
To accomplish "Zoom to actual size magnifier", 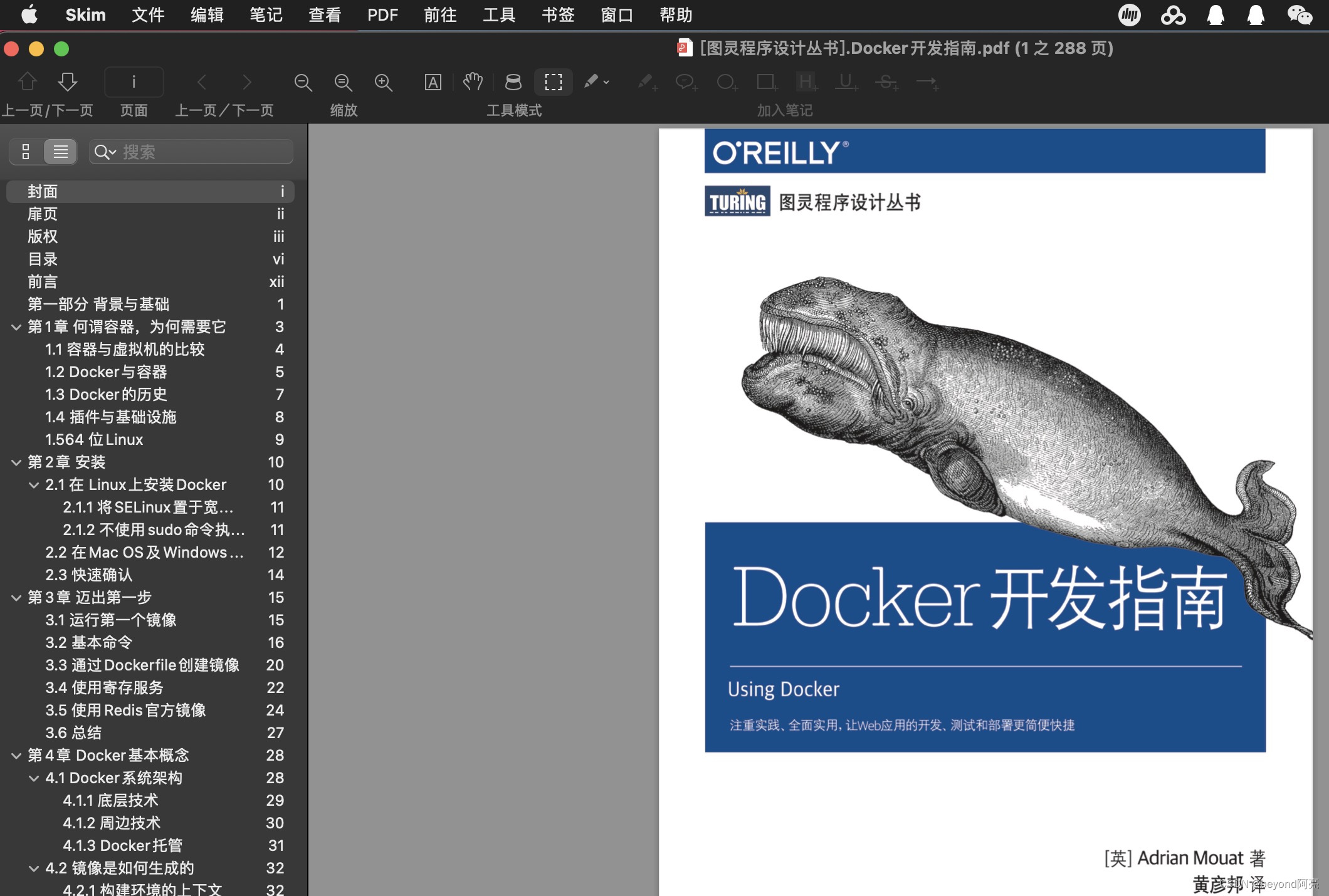I will (x=344, y=82).
